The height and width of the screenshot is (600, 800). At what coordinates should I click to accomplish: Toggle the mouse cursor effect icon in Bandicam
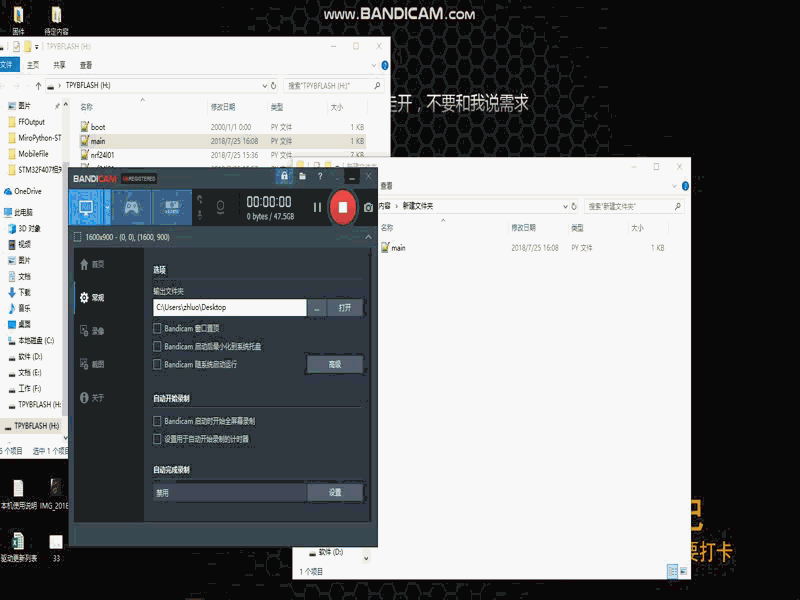point(200,199)
